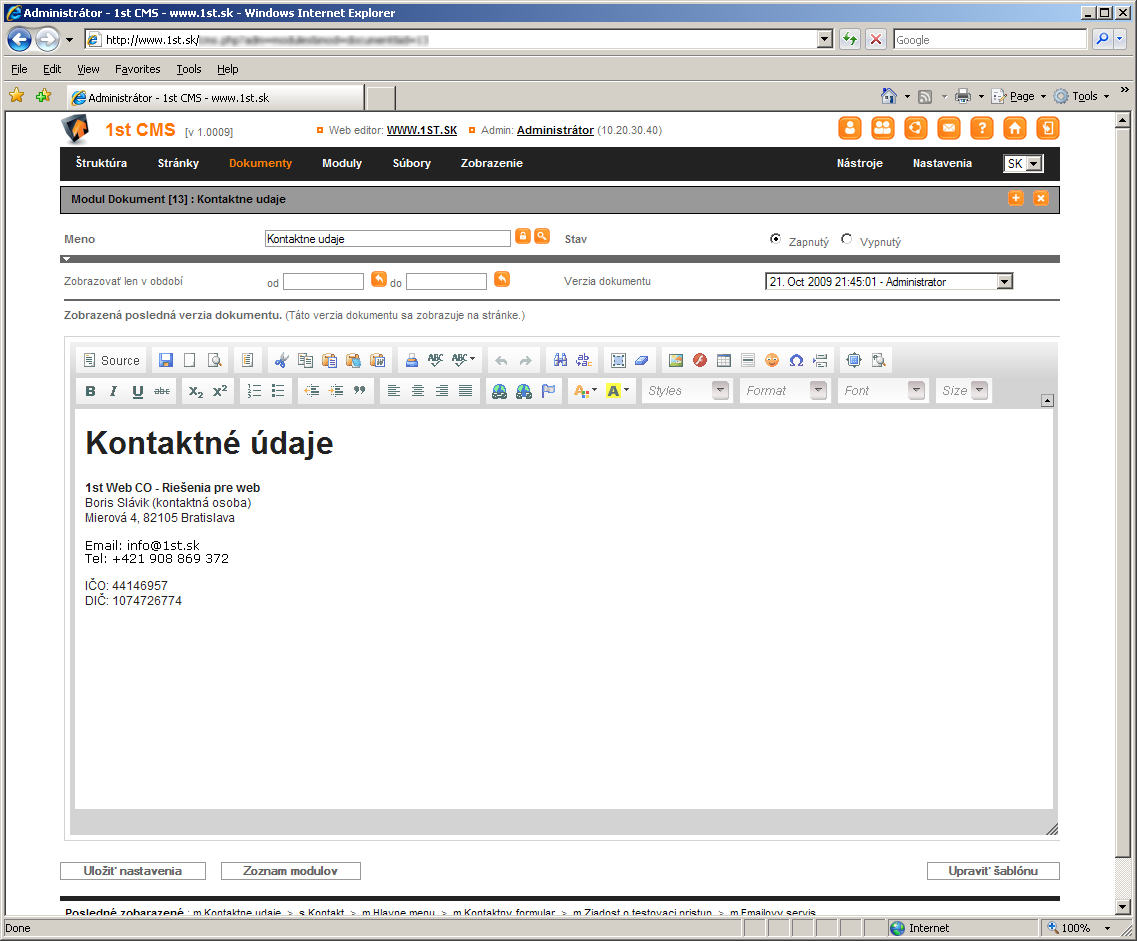Insert a table via Table icon
The image size is (1137, 941).
pyautogui.click(x=724, y=360)
